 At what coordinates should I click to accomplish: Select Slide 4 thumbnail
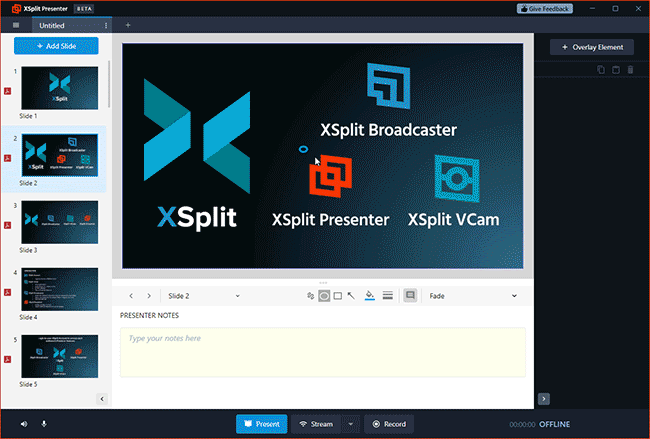pyautogui.click(x=60, y=289)
